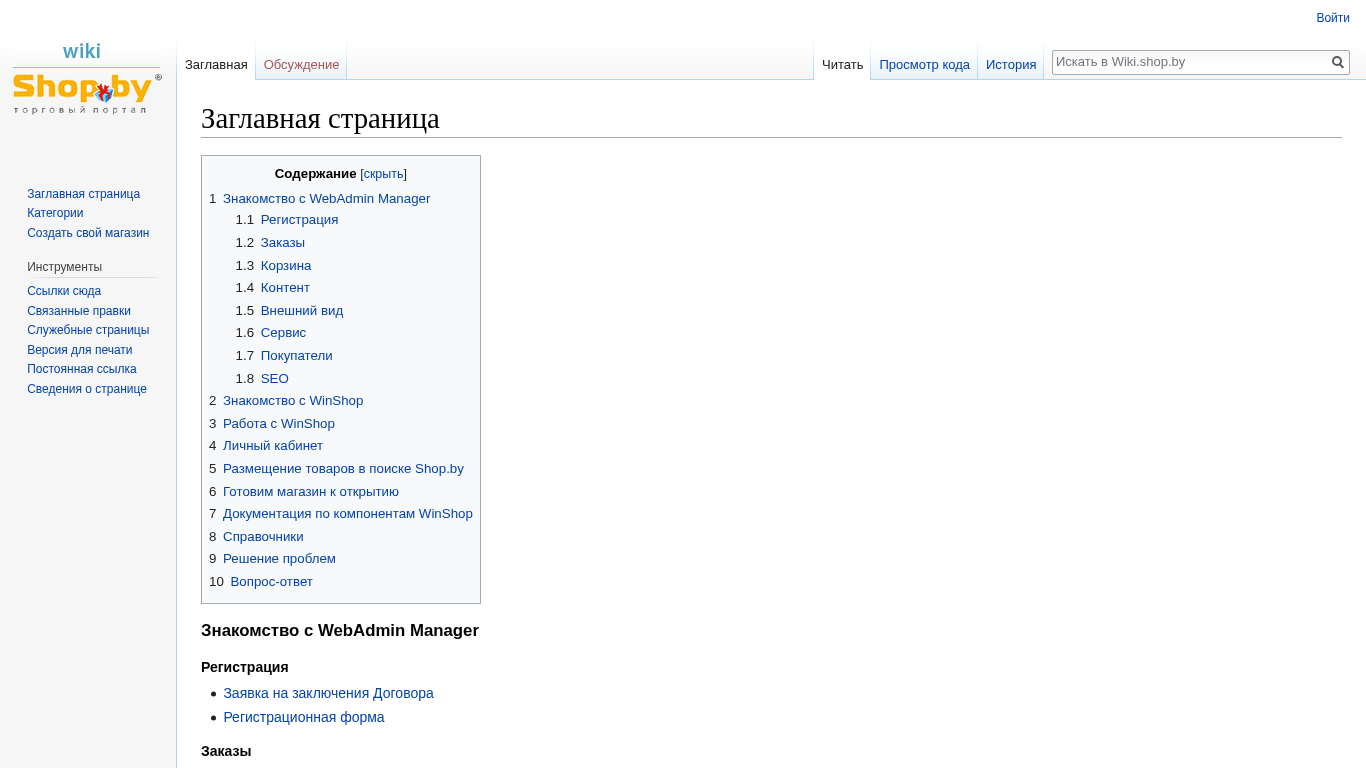The height and width of the screenshot is (768, 1366).
Task: Go to Решение проблем in contents
Action: click(279, 559)
